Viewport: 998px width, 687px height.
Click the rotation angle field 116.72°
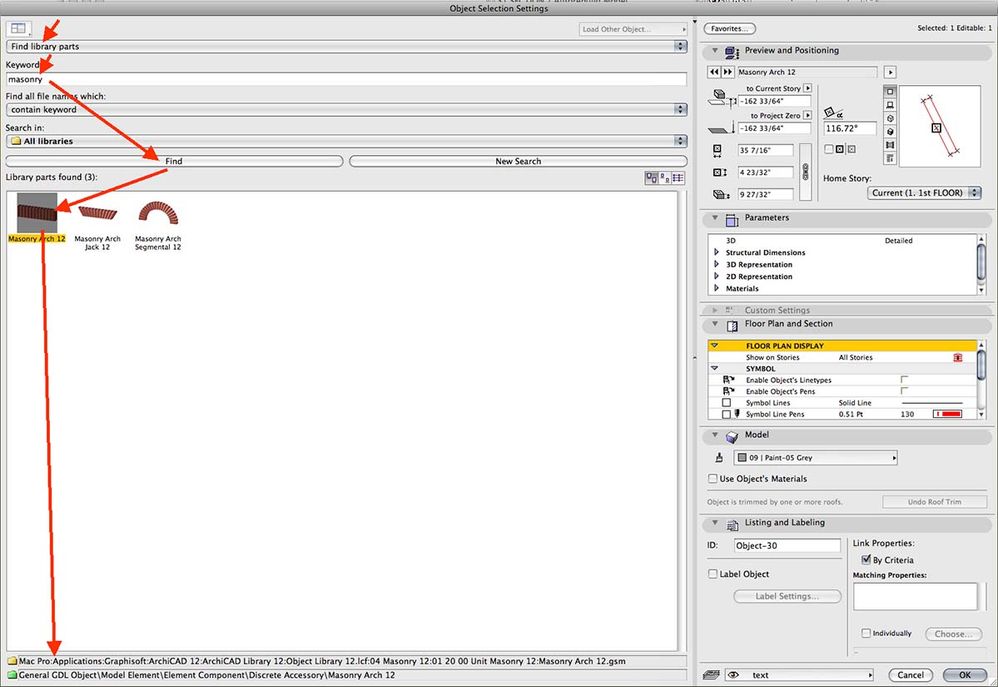(x=850, y=129)
